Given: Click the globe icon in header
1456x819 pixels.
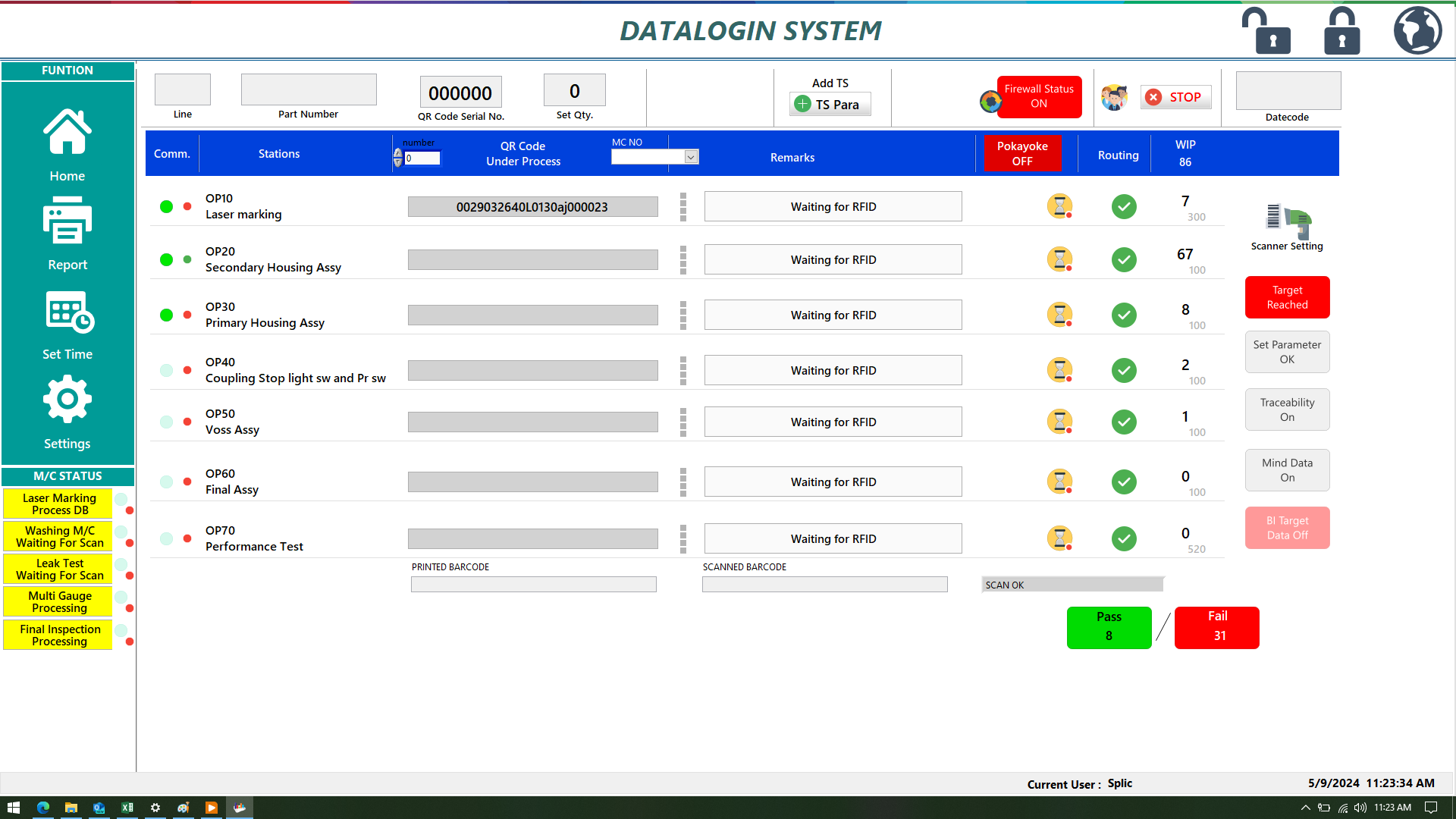Looking at the screenshot, I should 1417,31.
